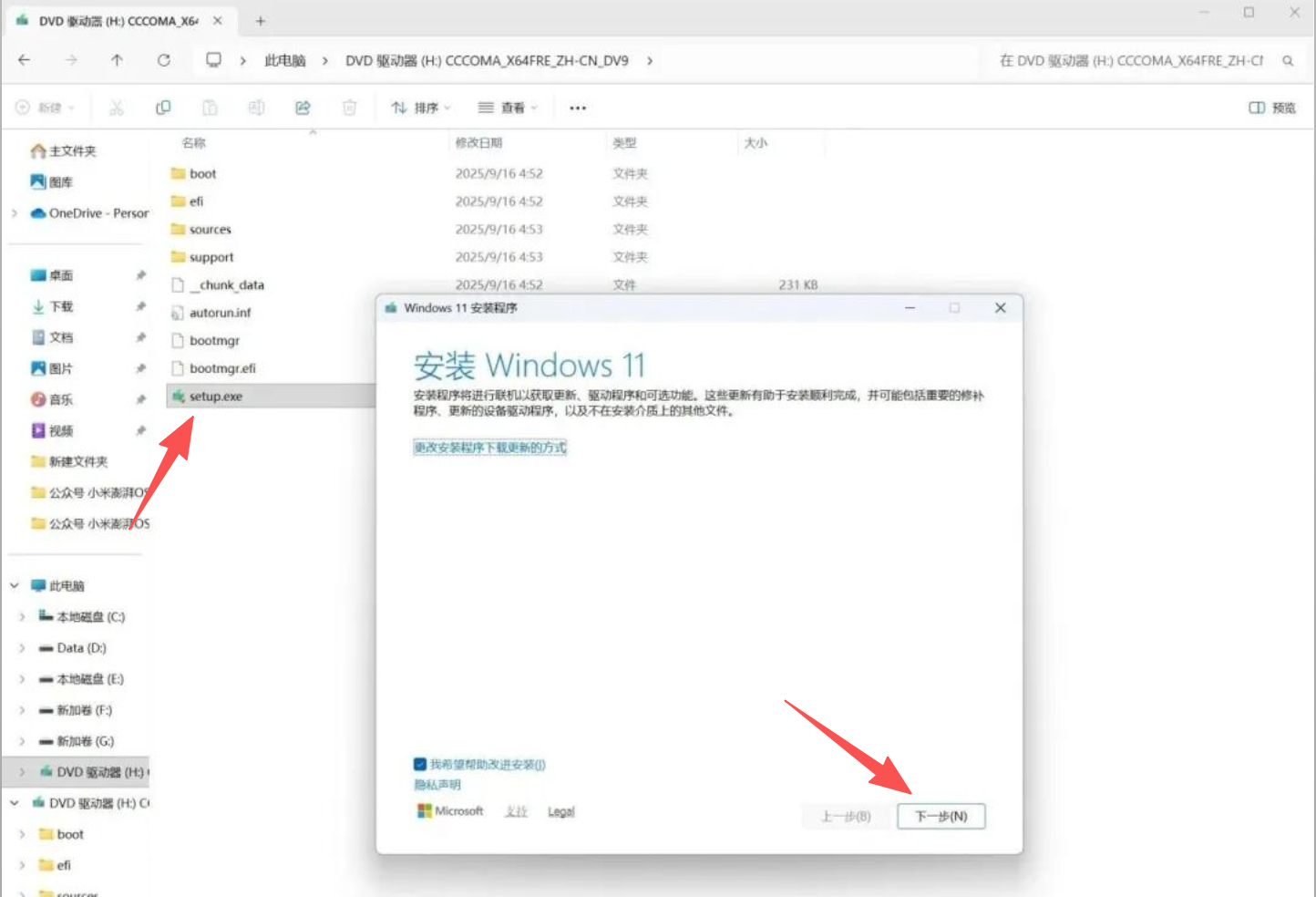Image resolution: width=1316 pixels, height=897 pixels.
Task: Open the 支持 link in setup
Action: tap(517, 812)
